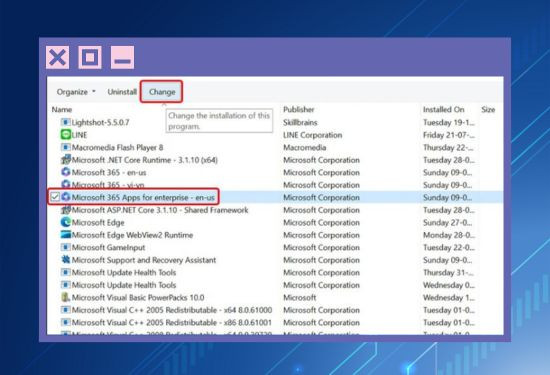This screenshot has height=375, width=550.
Task: Select the Lightshot-5.5.0.7 row name
Action: tap(100, 122)
